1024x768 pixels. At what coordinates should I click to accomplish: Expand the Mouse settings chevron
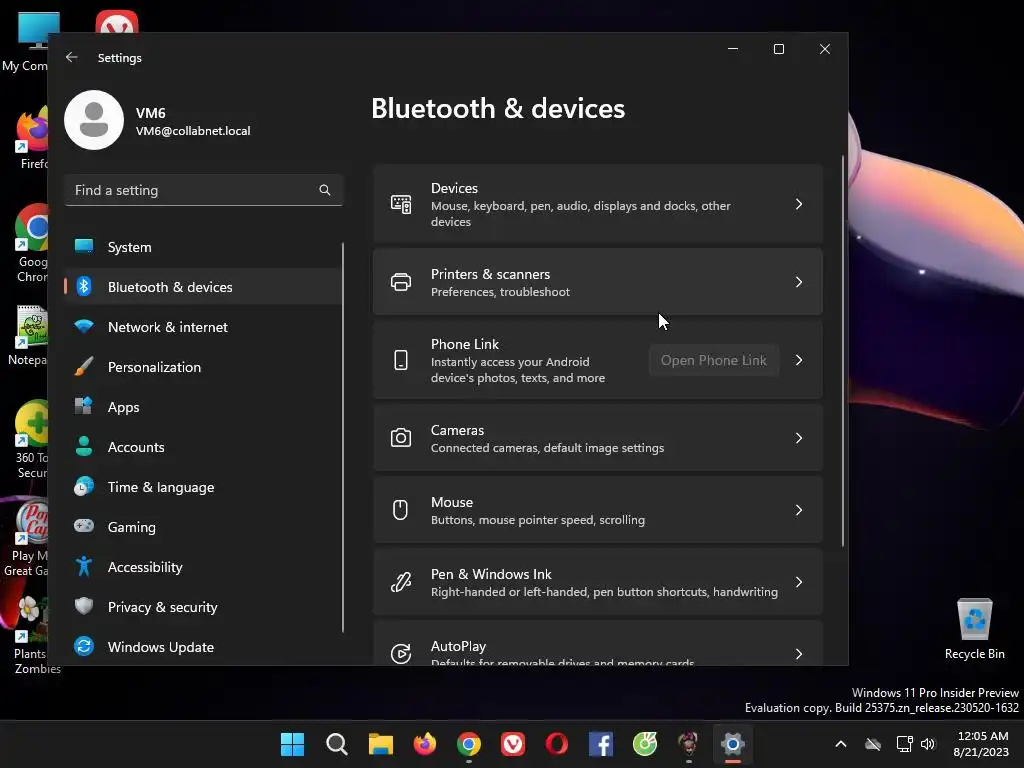point(799,509)
